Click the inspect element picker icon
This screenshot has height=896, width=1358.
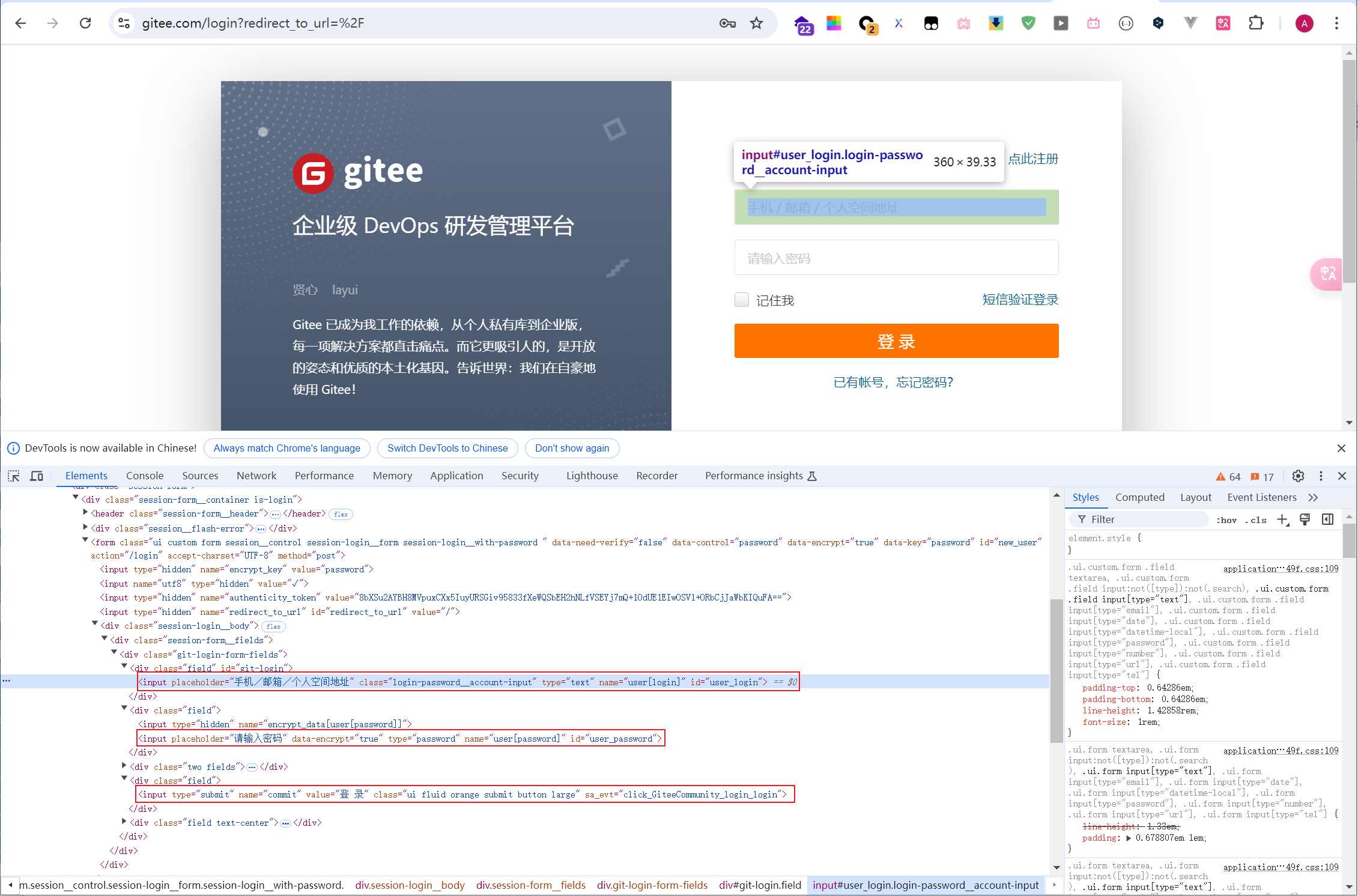point(13,476)
